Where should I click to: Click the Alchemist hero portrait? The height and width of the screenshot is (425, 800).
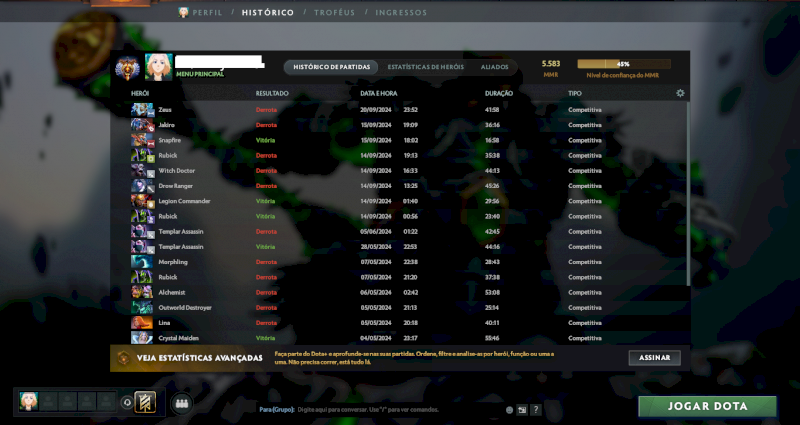(x=142, y=292)
